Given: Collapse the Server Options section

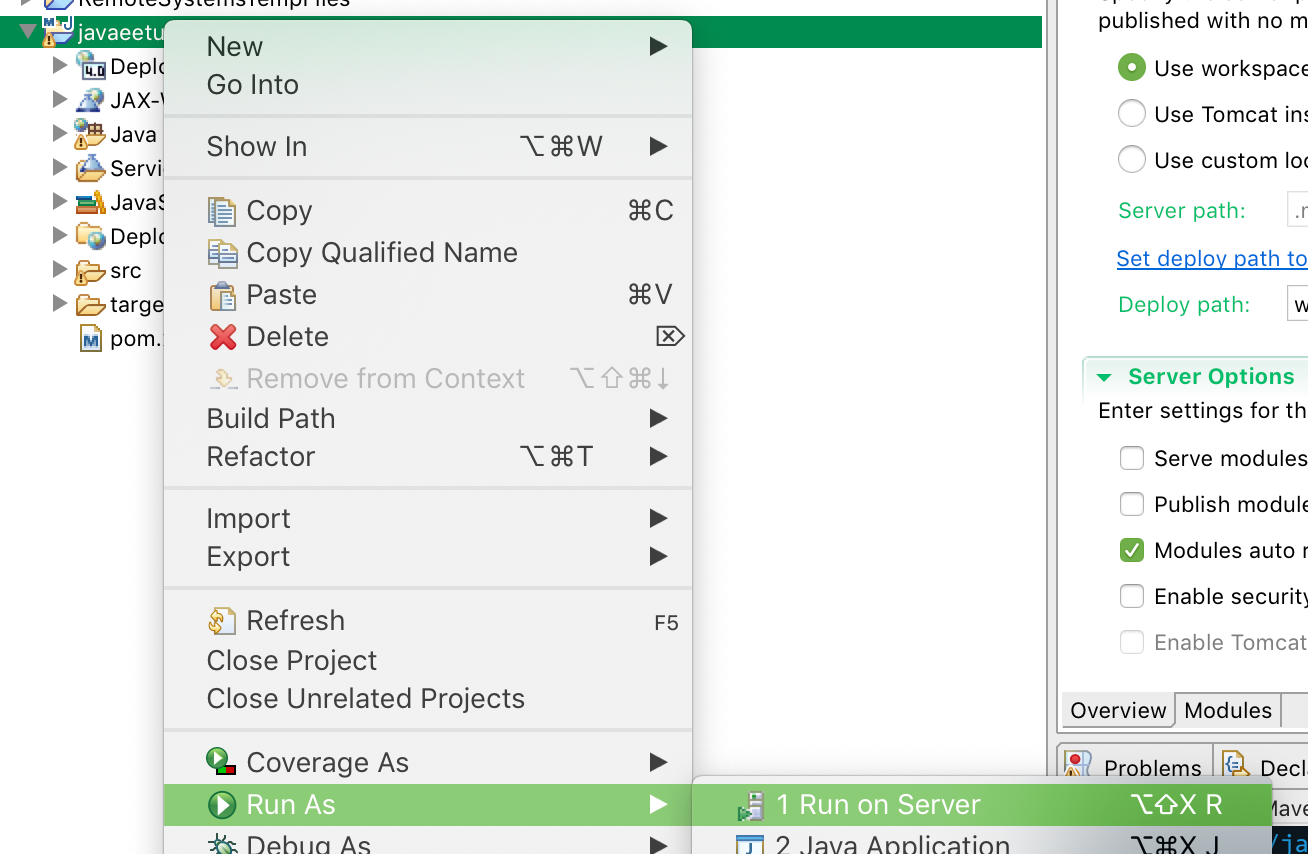Looking at the screenshot, I should click(x=1104, y=377).
